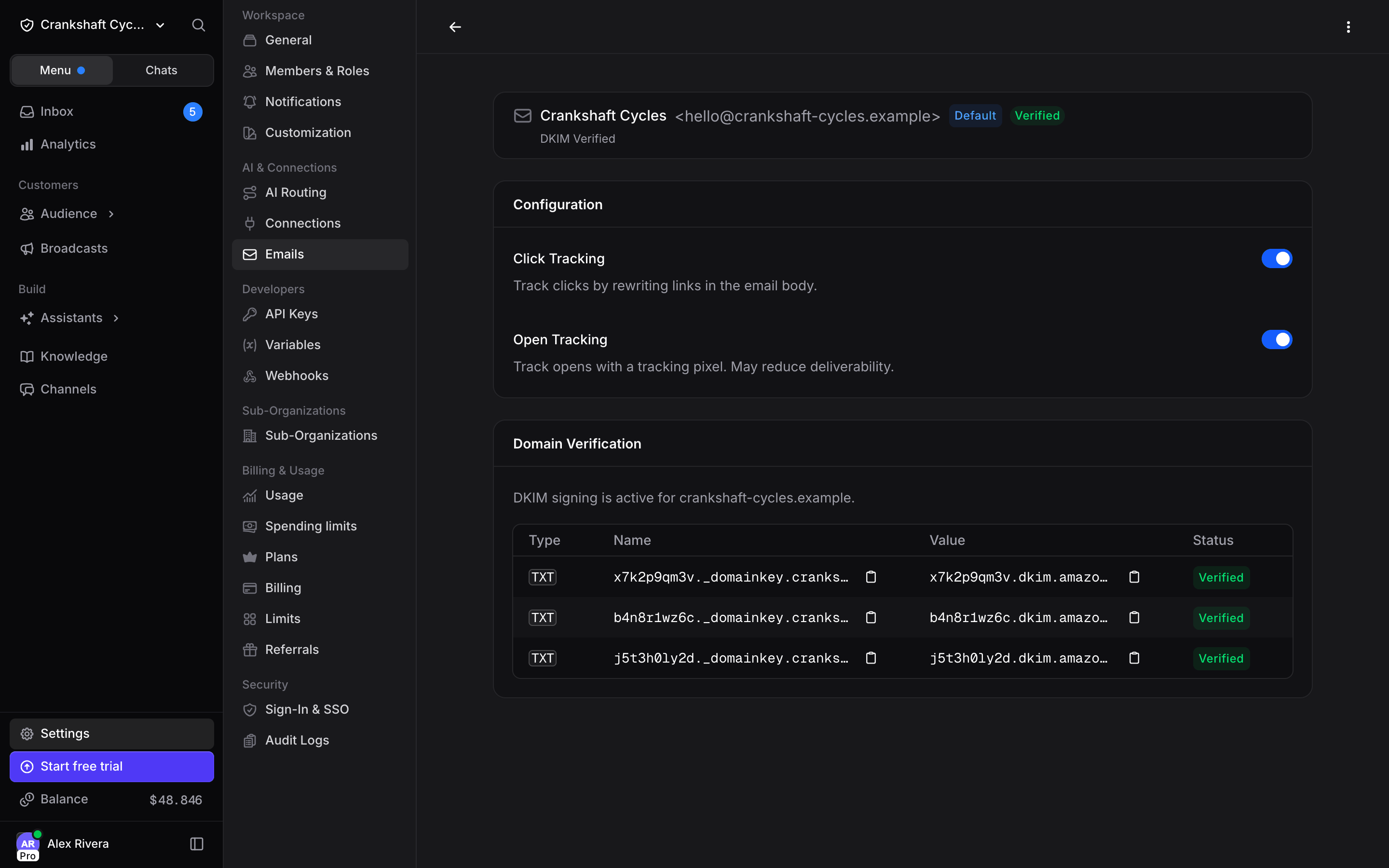The width and height of the screenshot is (1389, 868).
Task: Click Verified status for j5t3h0ly2d row
Action: (1221, 658)
